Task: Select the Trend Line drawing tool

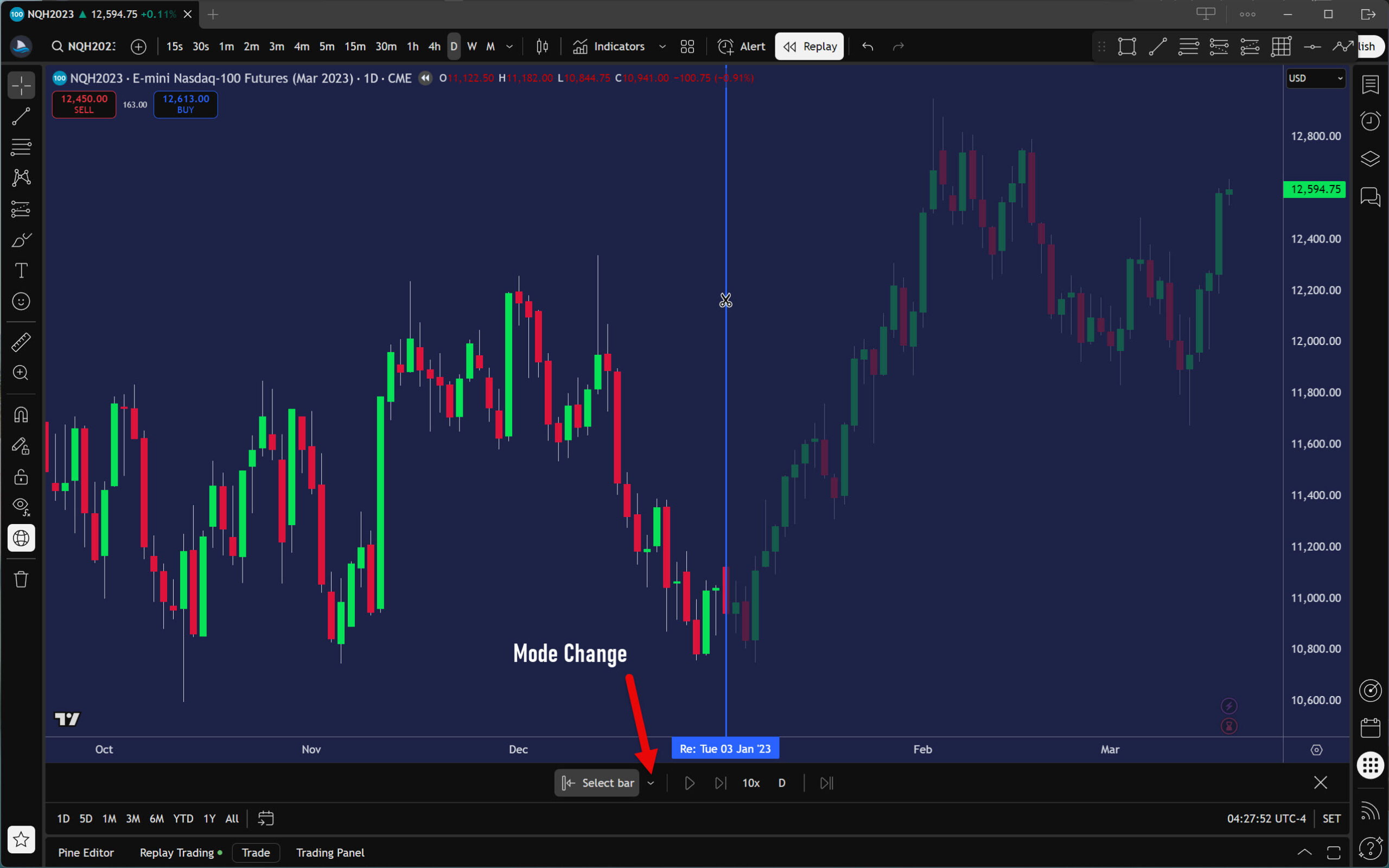Action: tap(21, 117)
